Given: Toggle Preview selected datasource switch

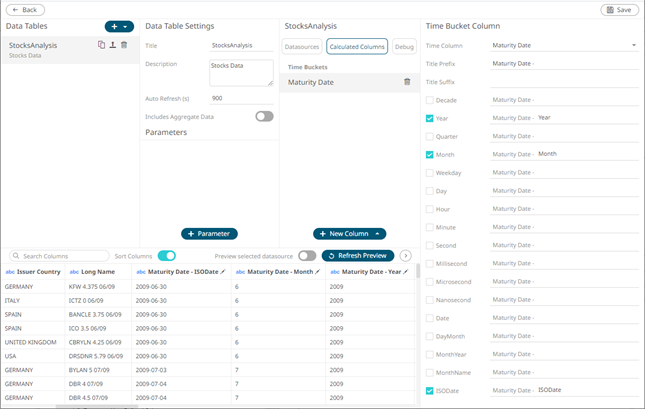Looking at the screenshot, I should 307,256.
